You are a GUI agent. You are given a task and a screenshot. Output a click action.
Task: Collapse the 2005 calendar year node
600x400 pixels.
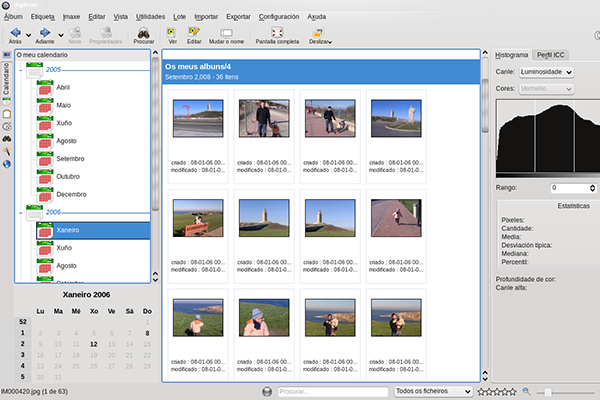pos(20,72)
